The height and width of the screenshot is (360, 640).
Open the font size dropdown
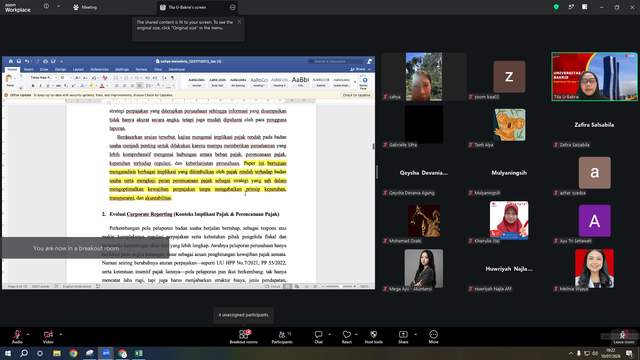tap(65, 78)
